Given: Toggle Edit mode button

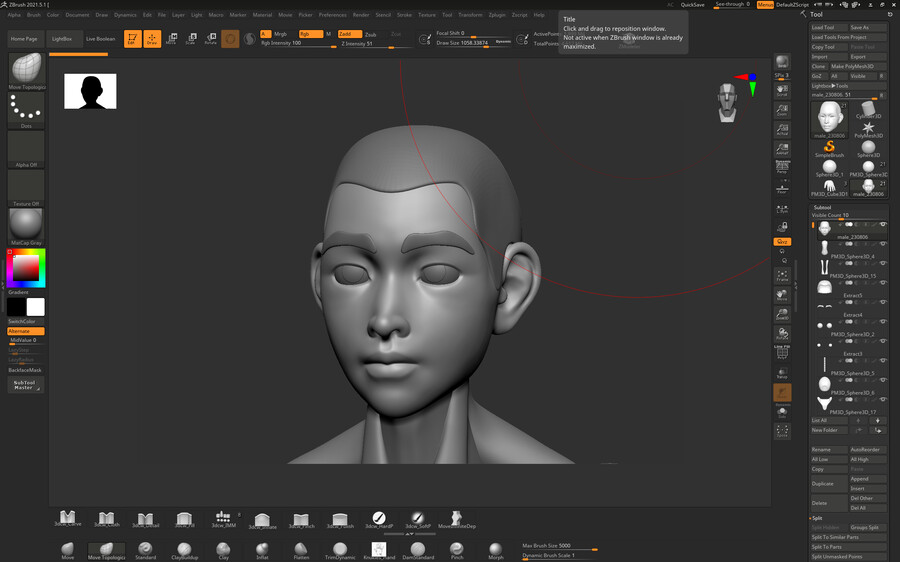Looking at the screenshot, I should [133, 39].
